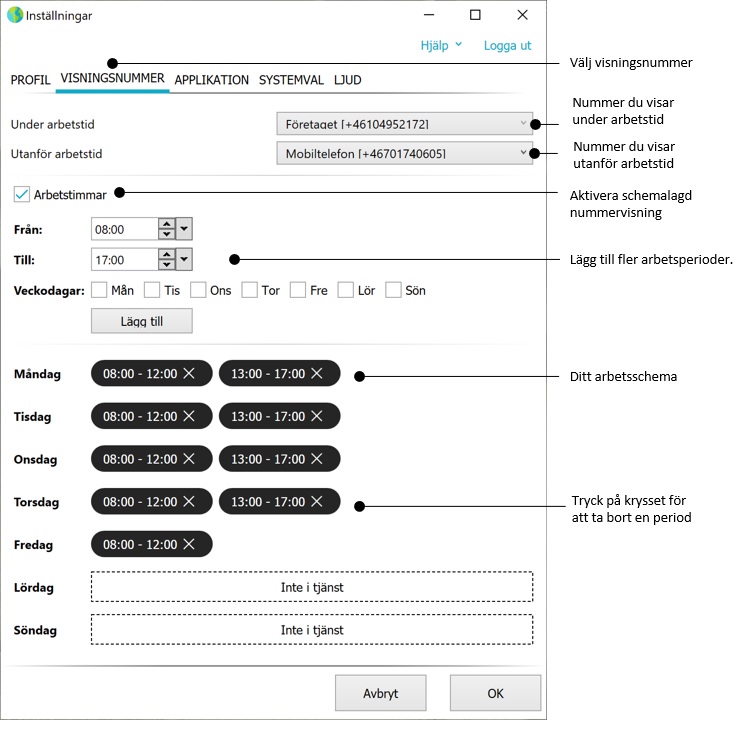The width and height of the screenshot is (746, 729).
Task: Click the Till time field showing 17:00
Action: (125, 260)
